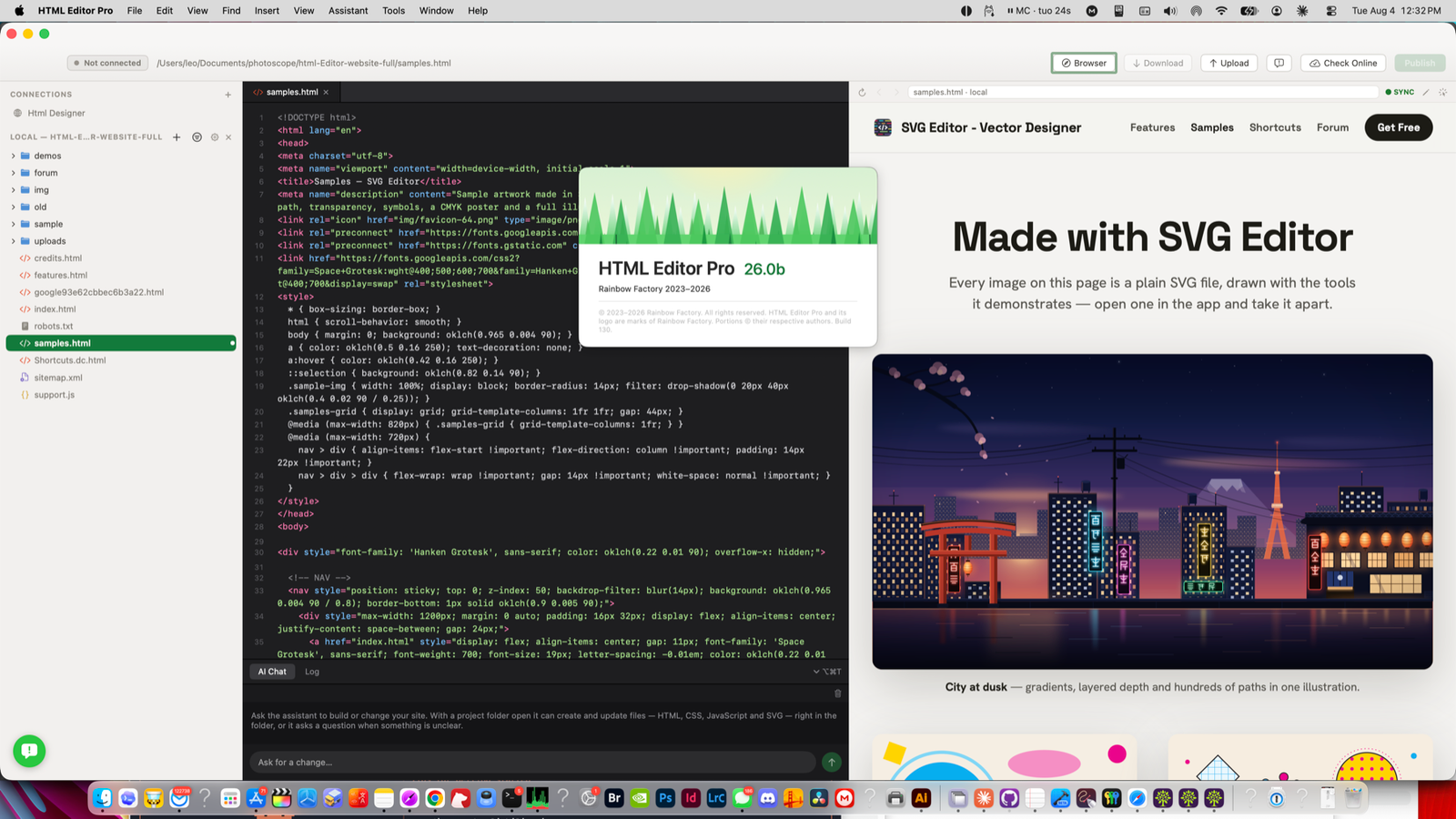Open index.html in file tree

(x=55, y=309)
